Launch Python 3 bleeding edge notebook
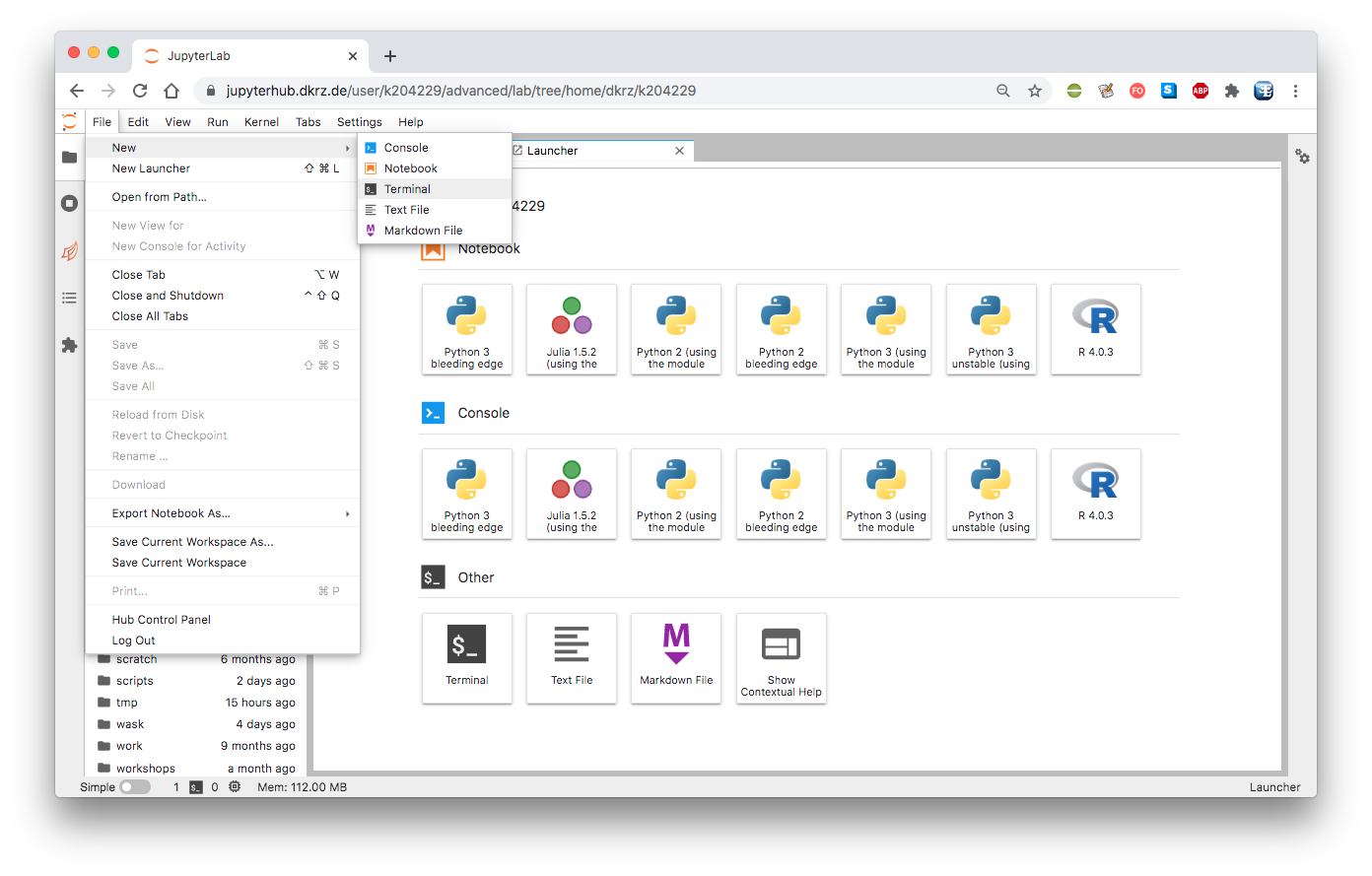 tap(467, 329)
